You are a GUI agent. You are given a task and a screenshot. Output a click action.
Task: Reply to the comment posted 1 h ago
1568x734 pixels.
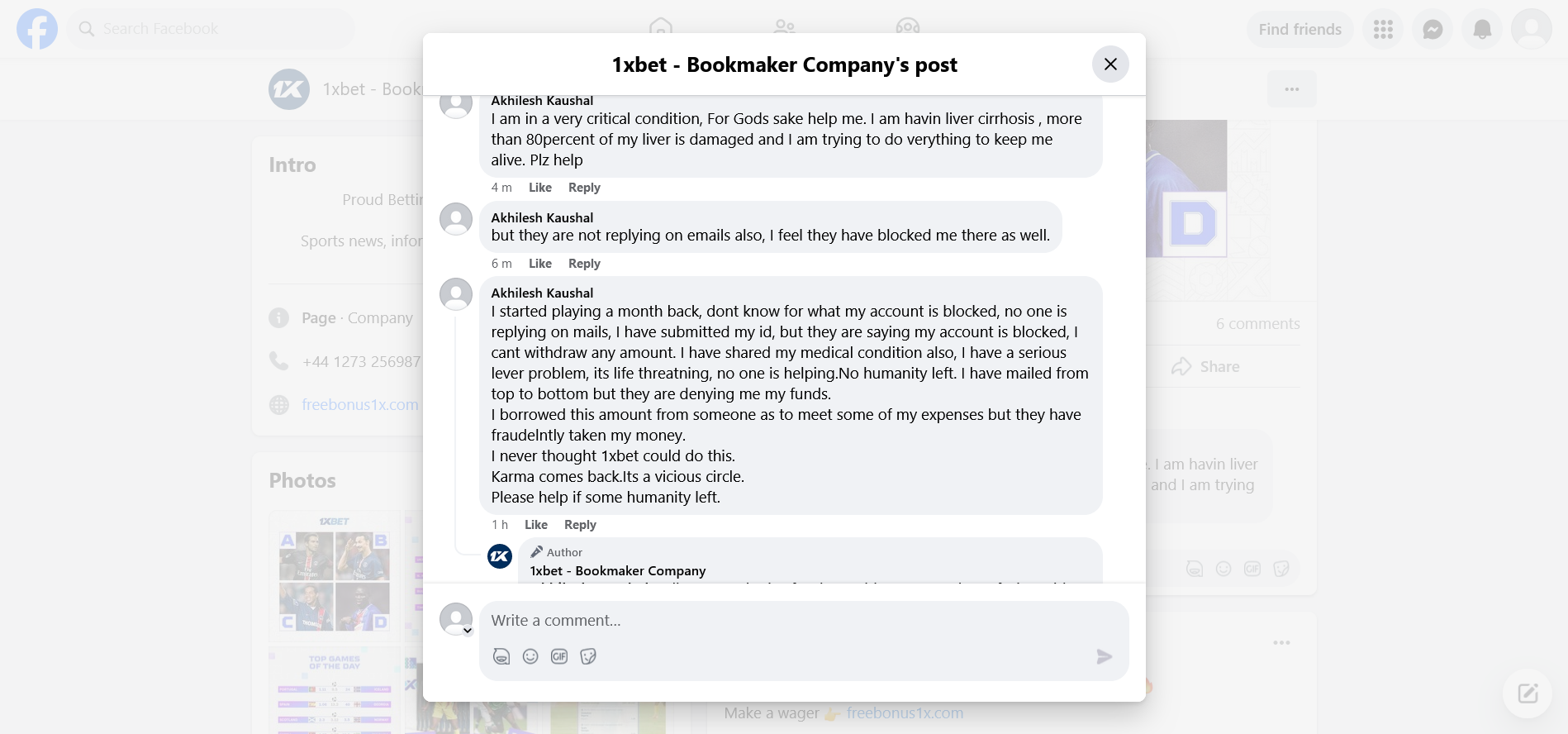click(x=580, y=525)
